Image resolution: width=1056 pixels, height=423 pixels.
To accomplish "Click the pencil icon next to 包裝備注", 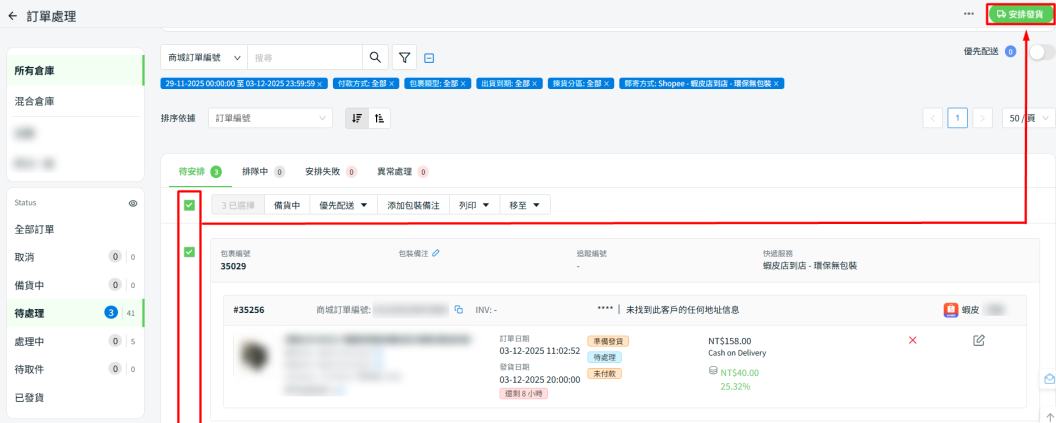I will coord(436,254).
